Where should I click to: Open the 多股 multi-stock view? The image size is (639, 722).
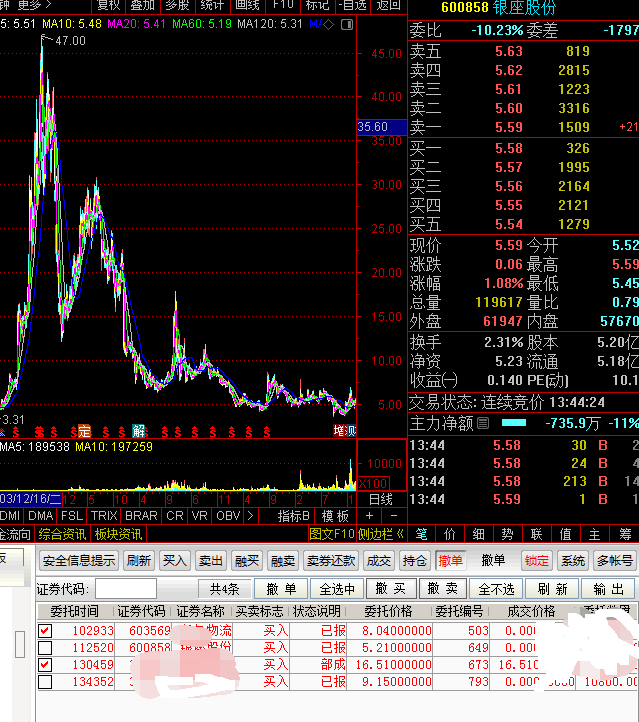[178, 5]
